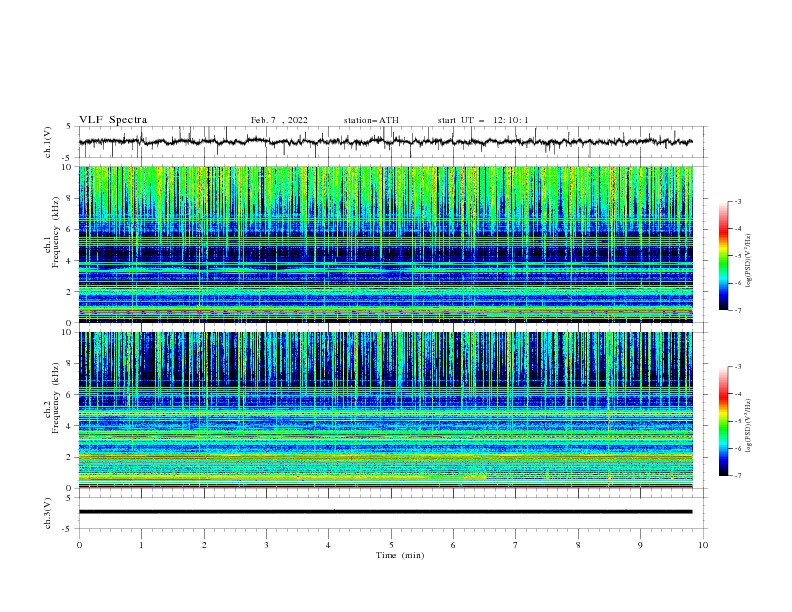Click the "Time (min)" axis title
The height and width of the screenshot is (612, 792).
[400, 555]
